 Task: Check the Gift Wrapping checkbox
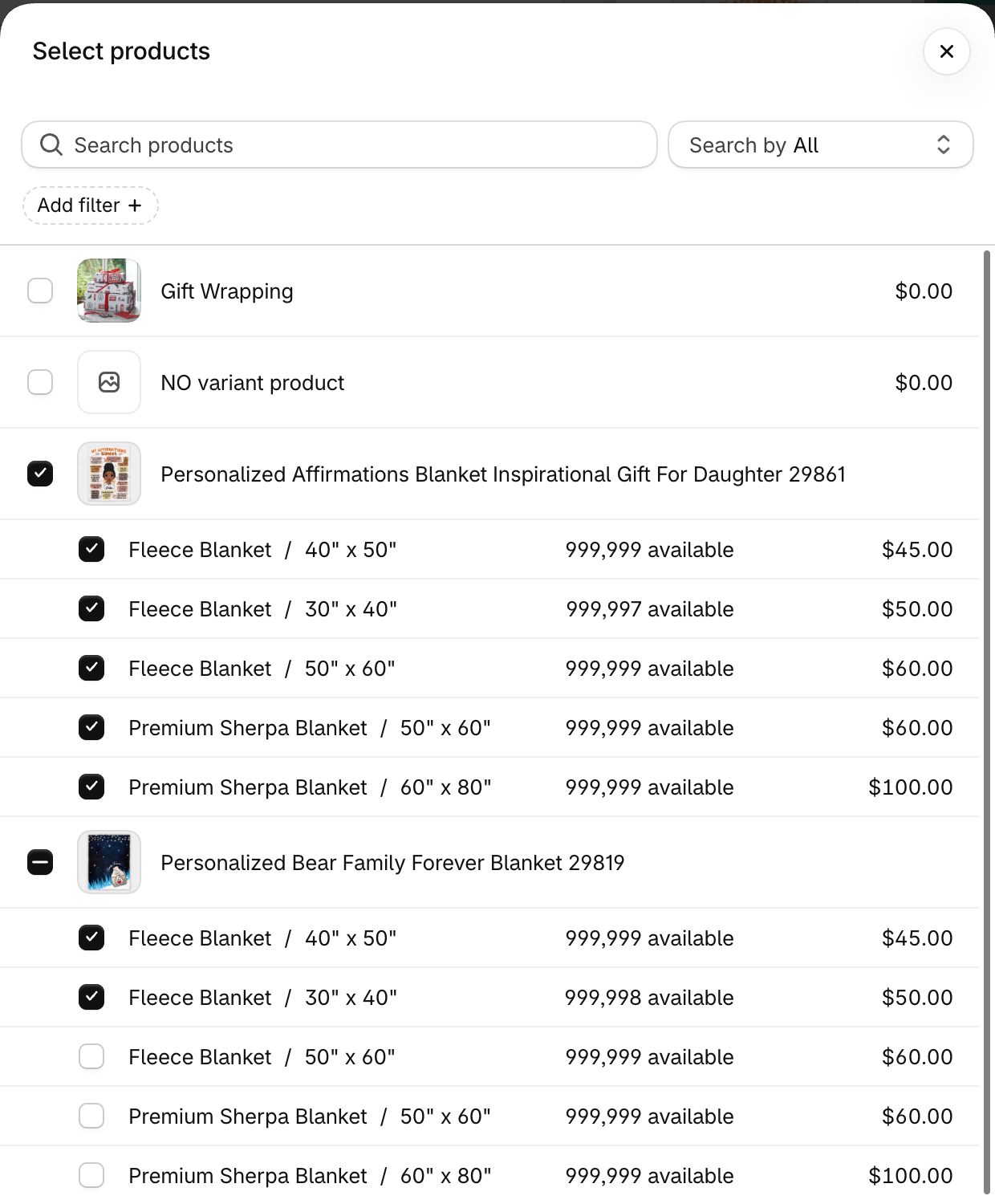(40, 291)
